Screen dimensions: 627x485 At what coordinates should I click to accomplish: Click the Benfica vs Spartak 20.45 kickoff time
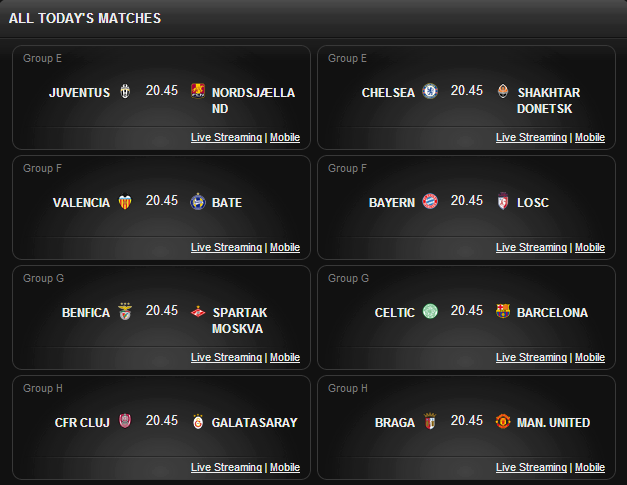(162, 311)
